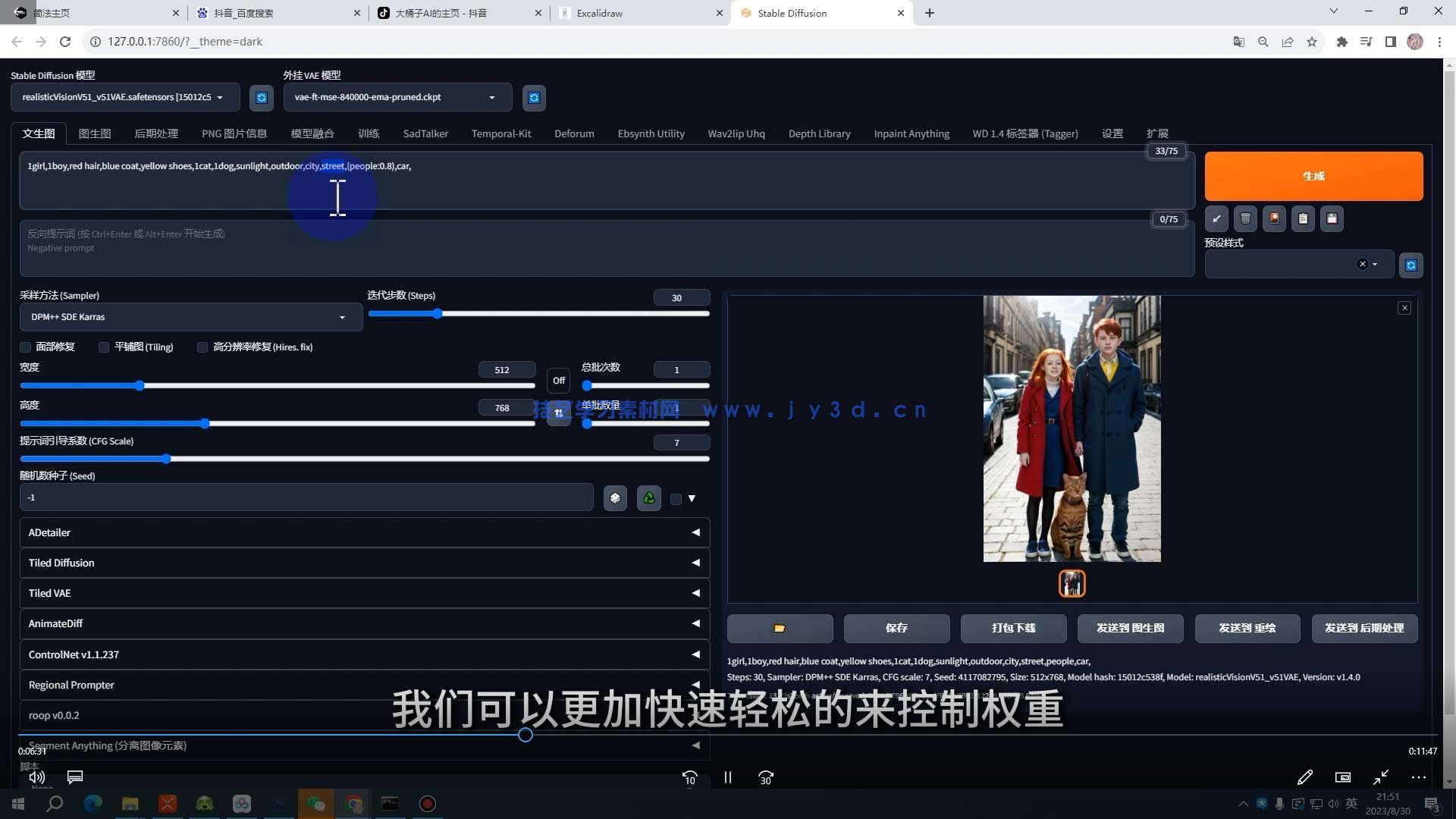
Task: Click the dice icon to randomize seed
Action: coord(615,498)
